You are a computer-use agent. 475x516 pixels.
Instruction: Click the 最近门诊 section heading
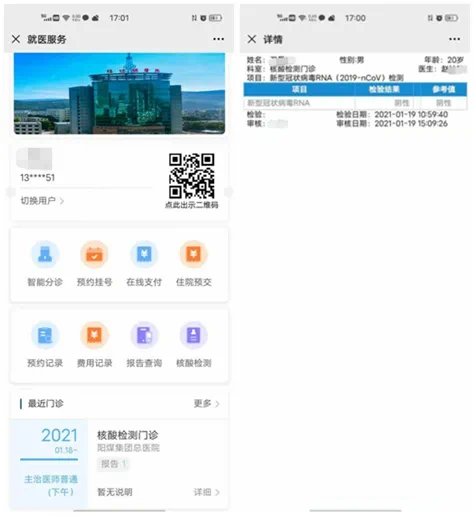point(45,403)
